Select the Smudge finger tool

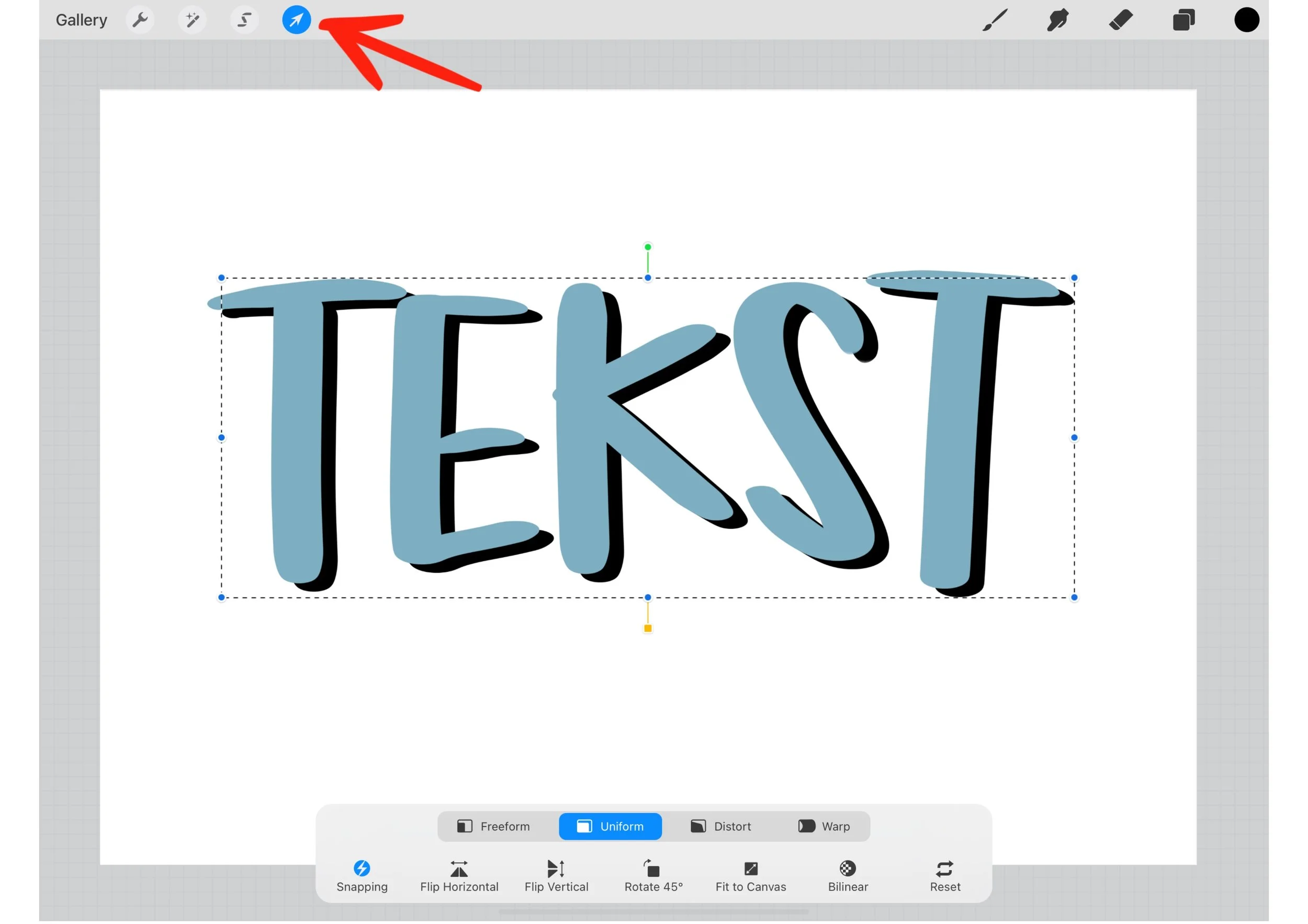pos(1057,20)
